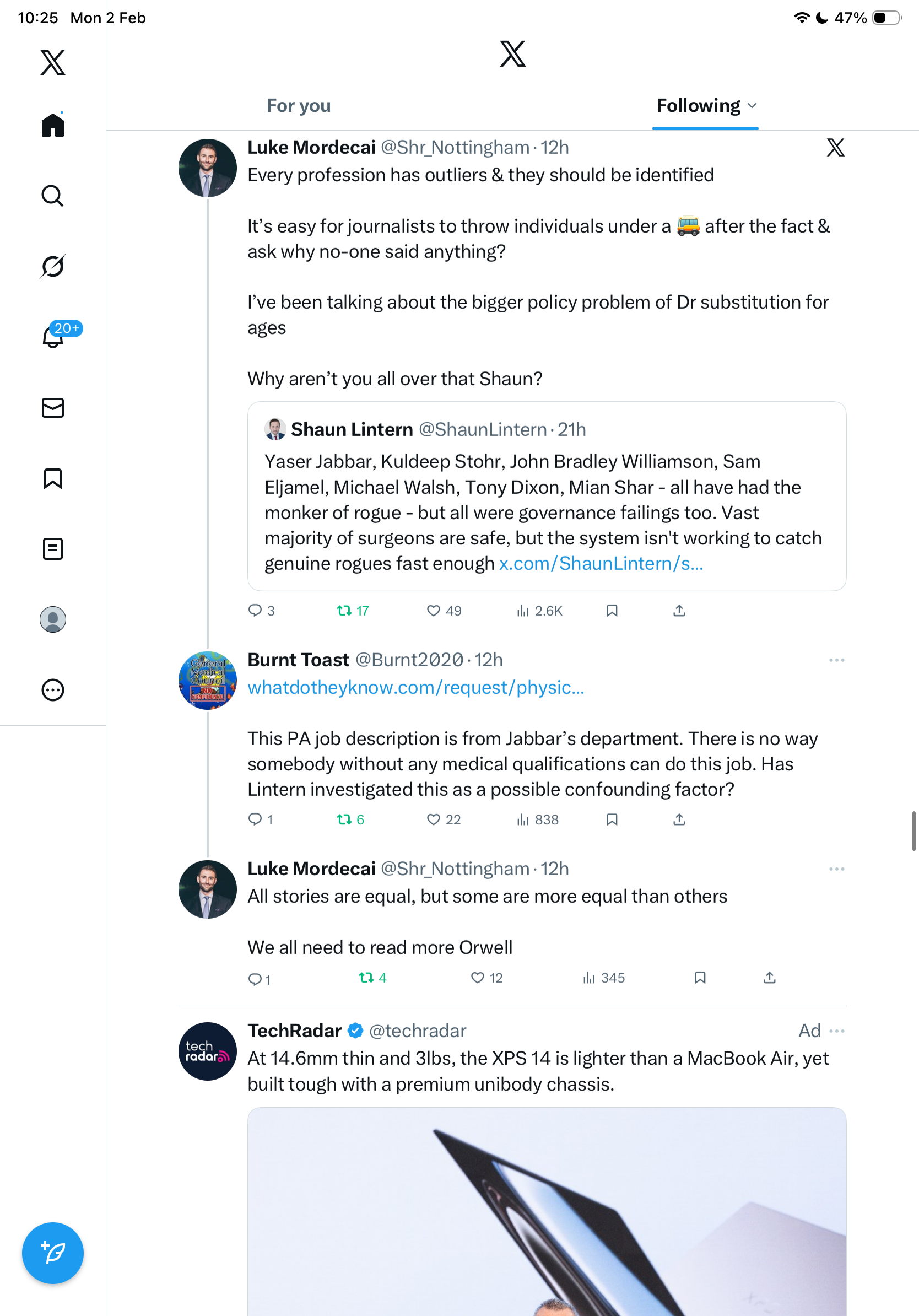
Task: Repost Luke Mordecai's Orwell post
Action: tap(366, 978)
